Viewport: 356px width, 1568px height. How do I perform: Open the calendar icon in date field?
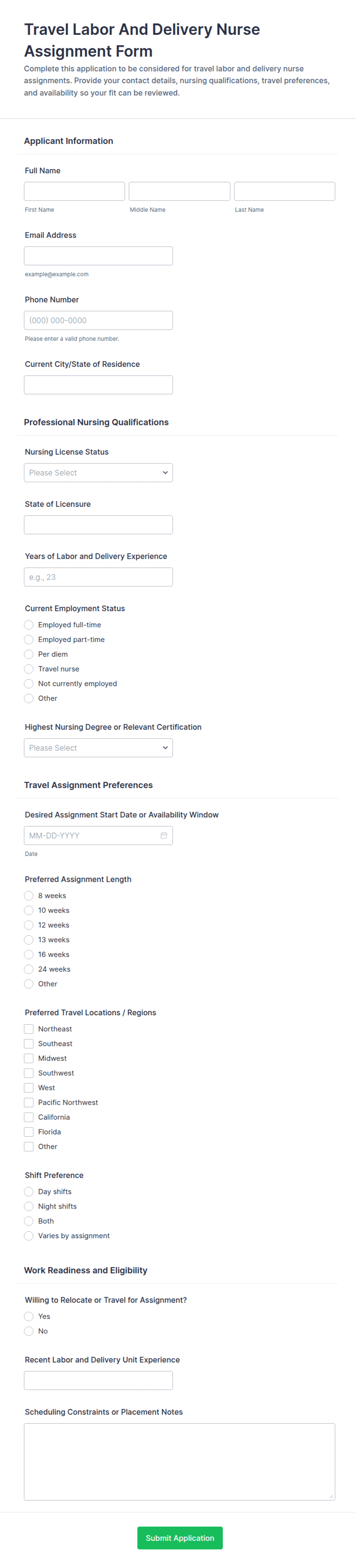click(x=163, y=835)
